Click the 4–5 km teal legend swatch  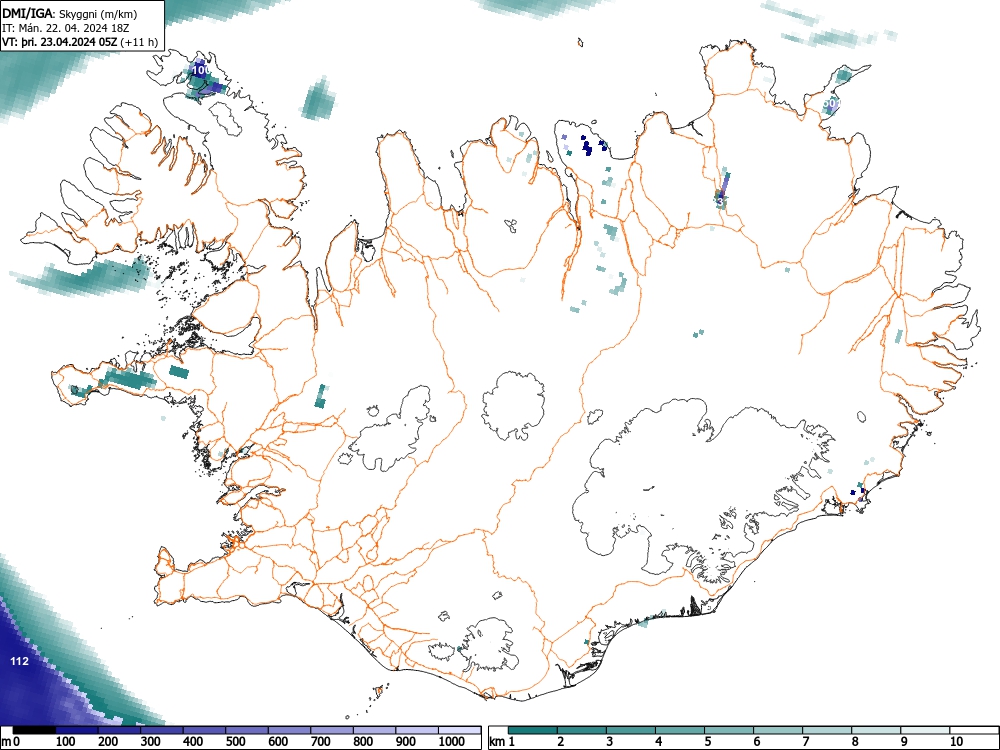680,730
